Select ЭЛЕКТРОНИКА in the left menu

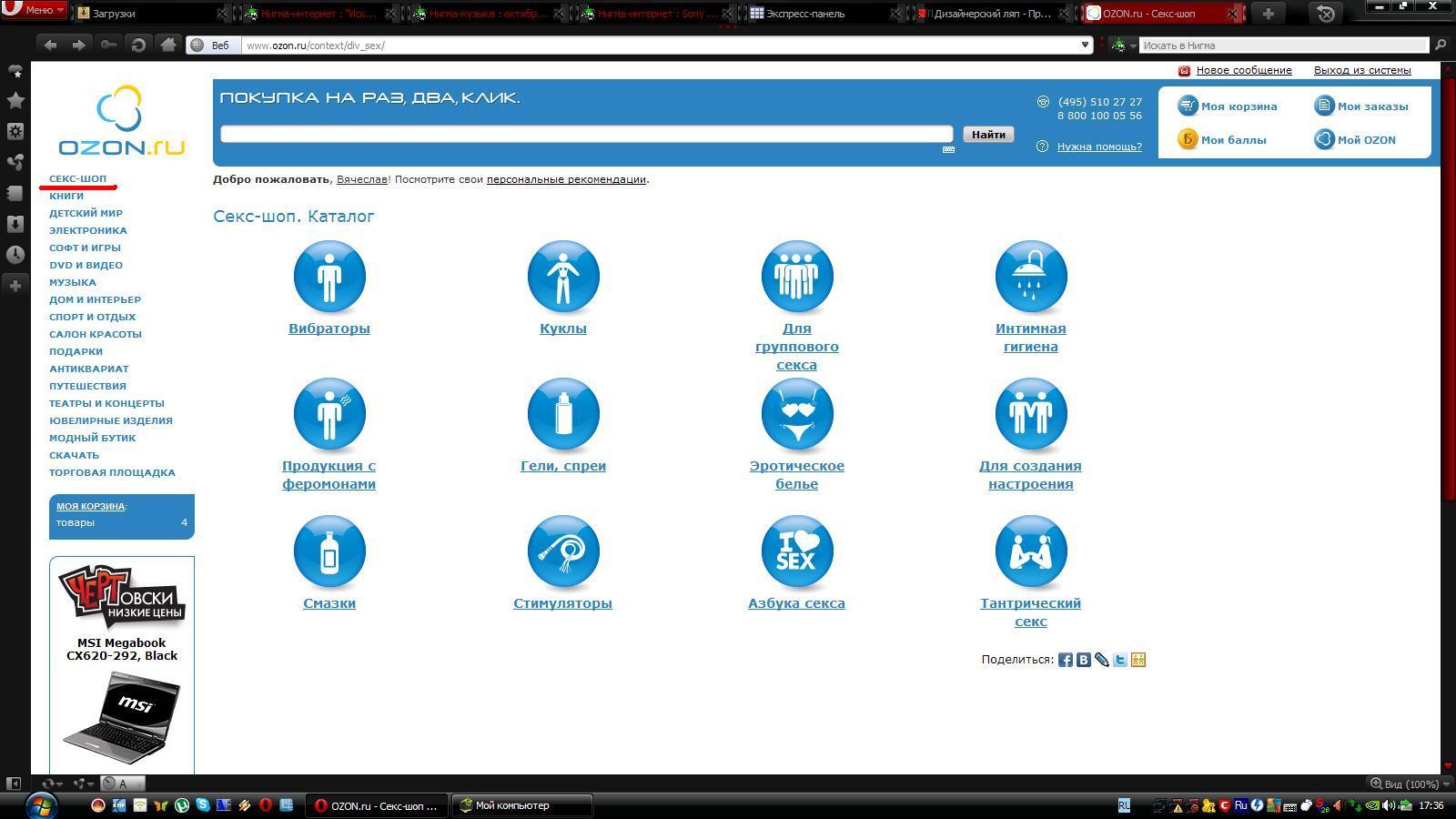[x=88, y=230]
